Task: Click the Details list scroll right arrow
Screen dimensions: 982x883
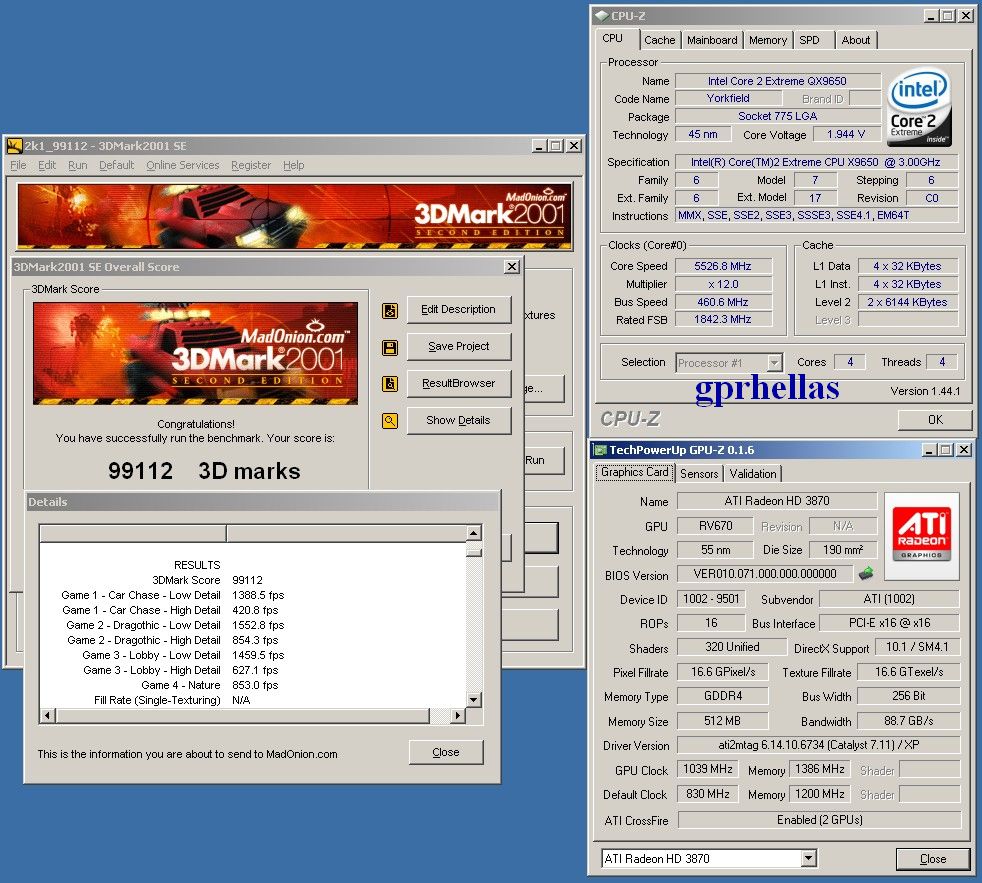Action: tap(458, 715)
